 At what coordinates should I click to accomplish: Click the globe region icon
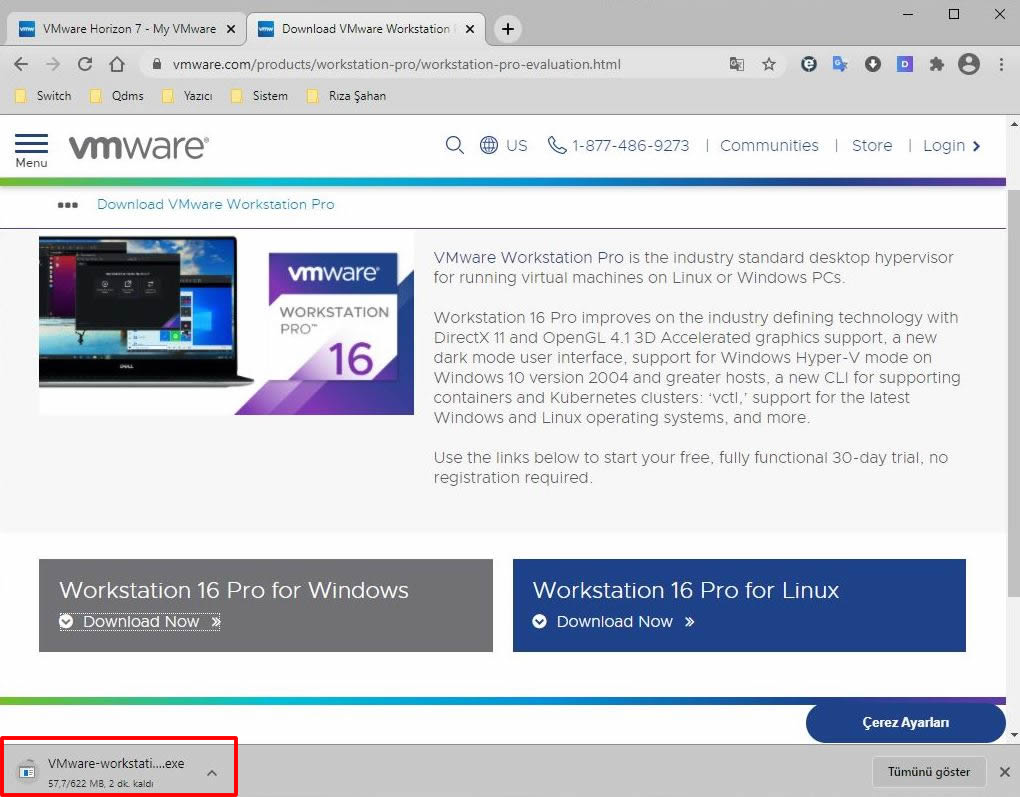point(489,145)
